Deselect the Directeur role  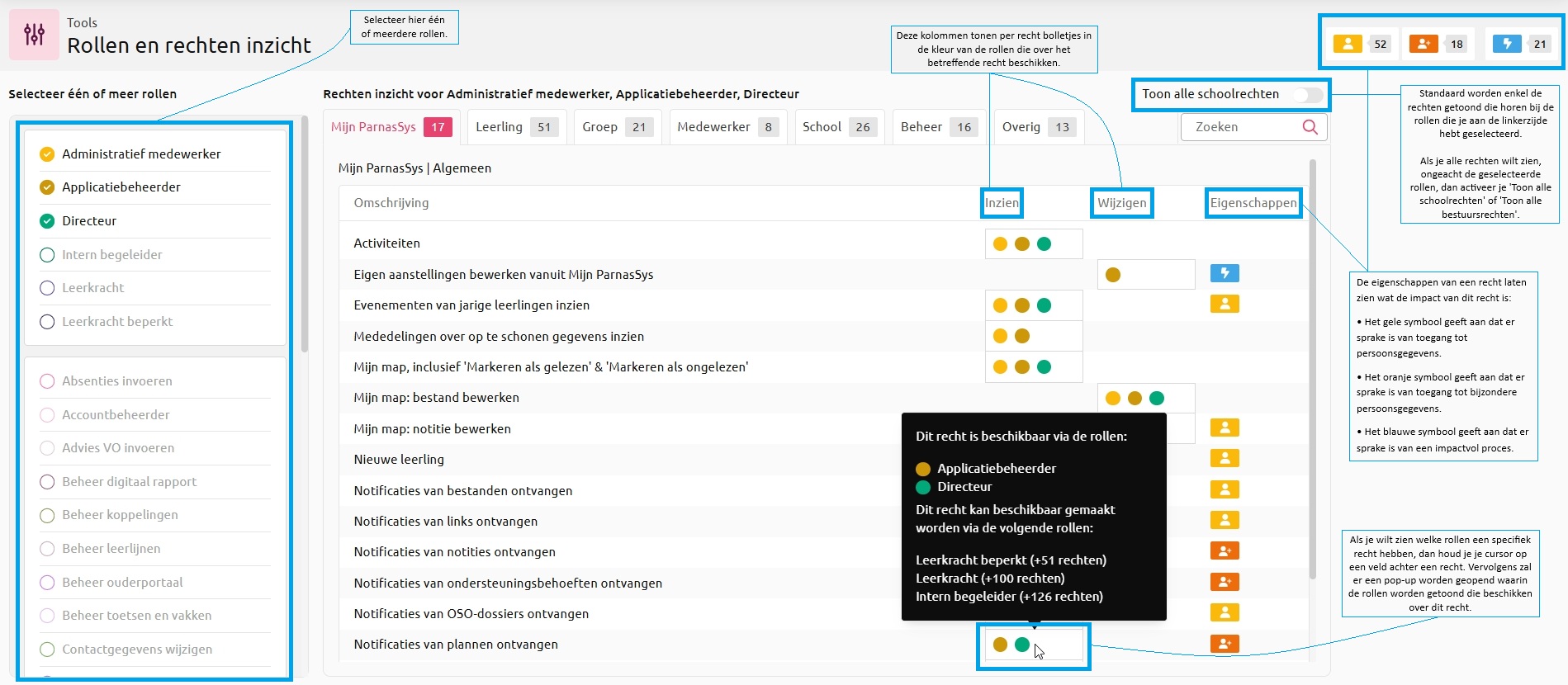click(x=47, y=221)
